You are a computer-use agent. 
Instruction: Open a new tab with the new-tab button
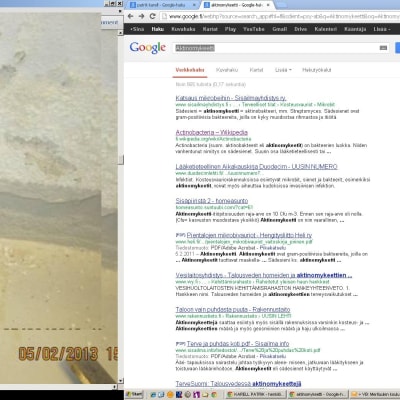(281, 5)
